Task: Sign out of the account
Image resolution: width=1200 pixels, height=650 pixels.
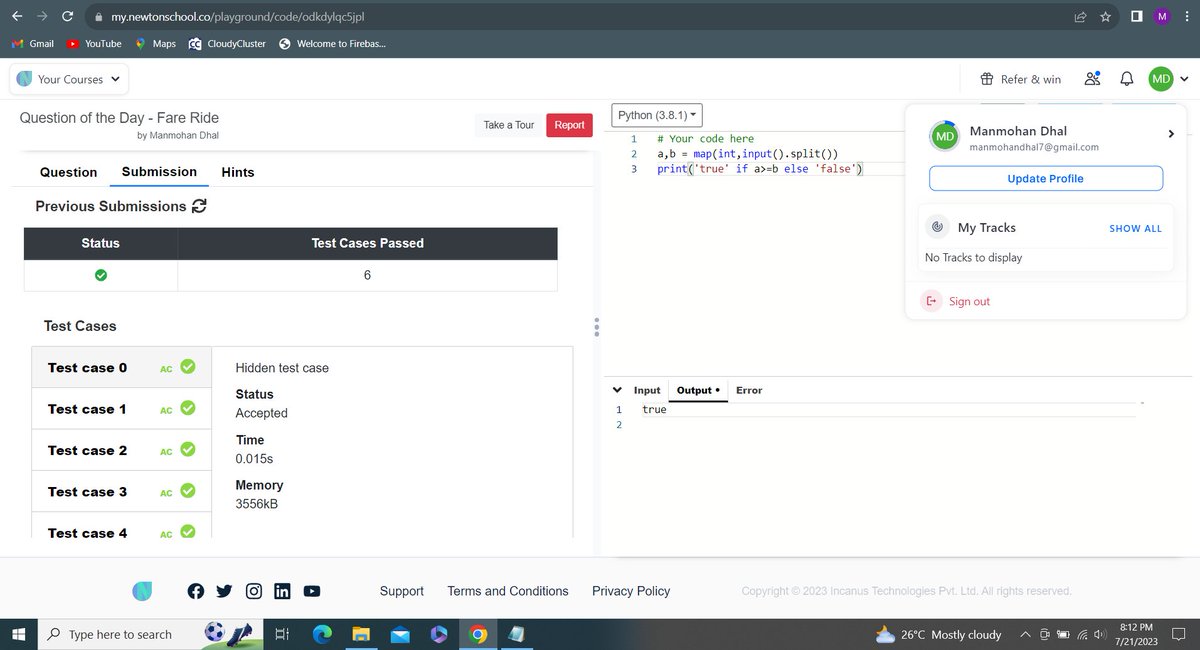Action: pos(956,301)
